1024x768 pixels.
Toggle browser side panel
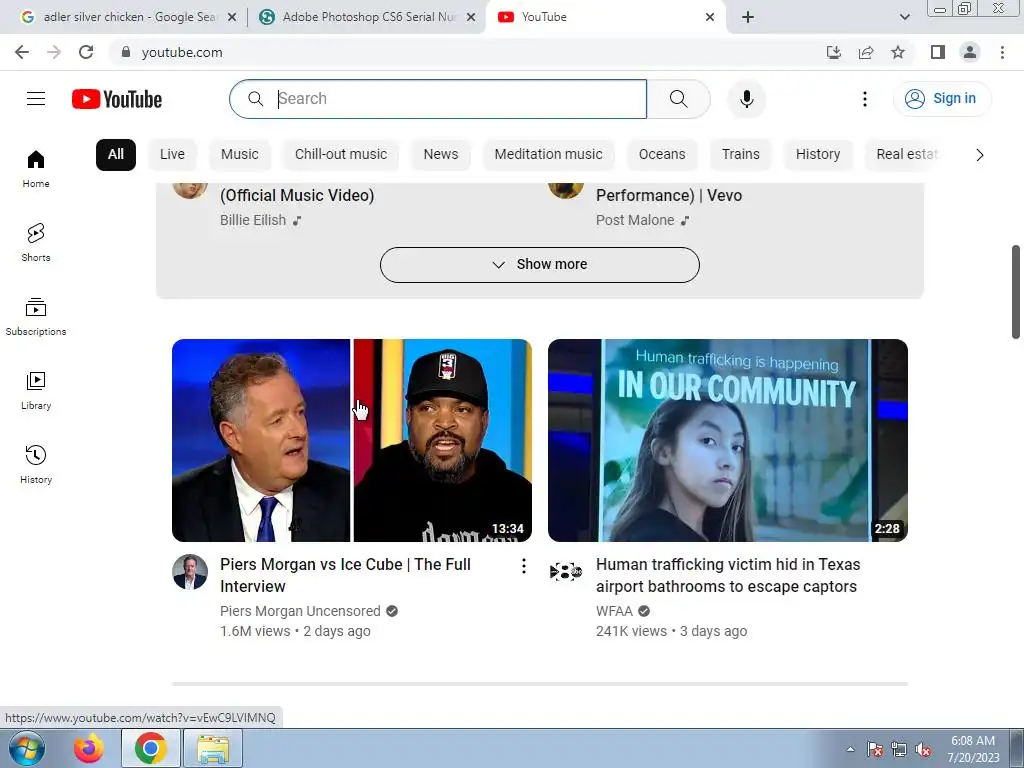click(x=938, y=52)
